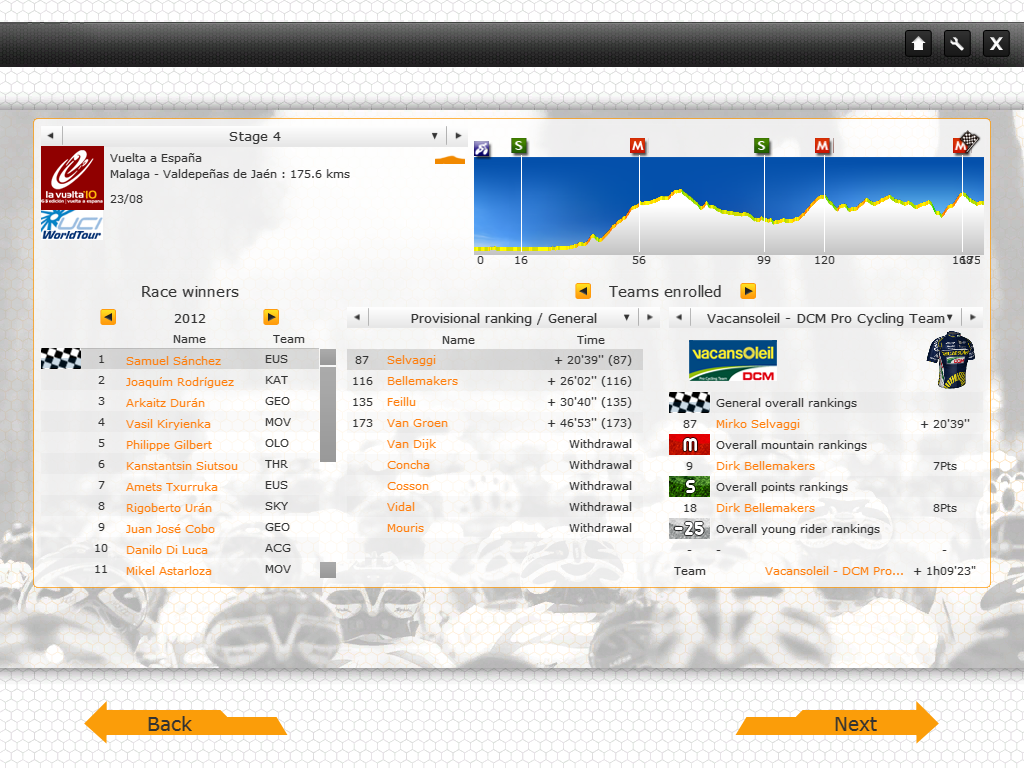The image size is (1024, 768).
Task: Click the La Vuelta race logo
Action: click(72, 176)
